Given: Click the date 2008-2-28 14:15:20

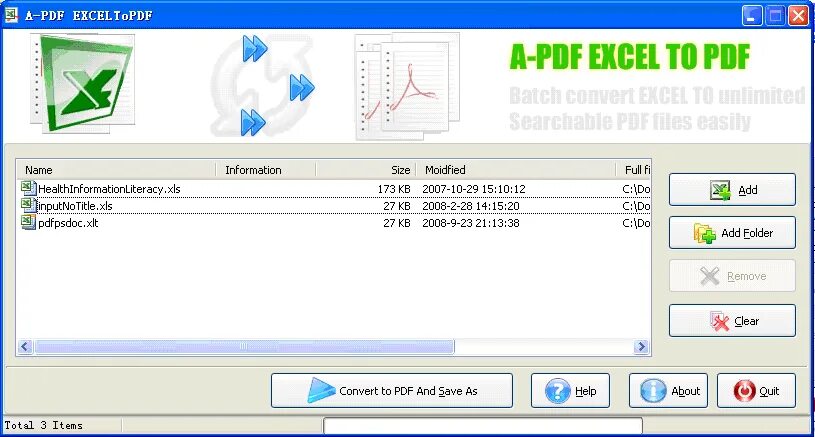Looking at the screenshot, I should click(x=470, y=206).
